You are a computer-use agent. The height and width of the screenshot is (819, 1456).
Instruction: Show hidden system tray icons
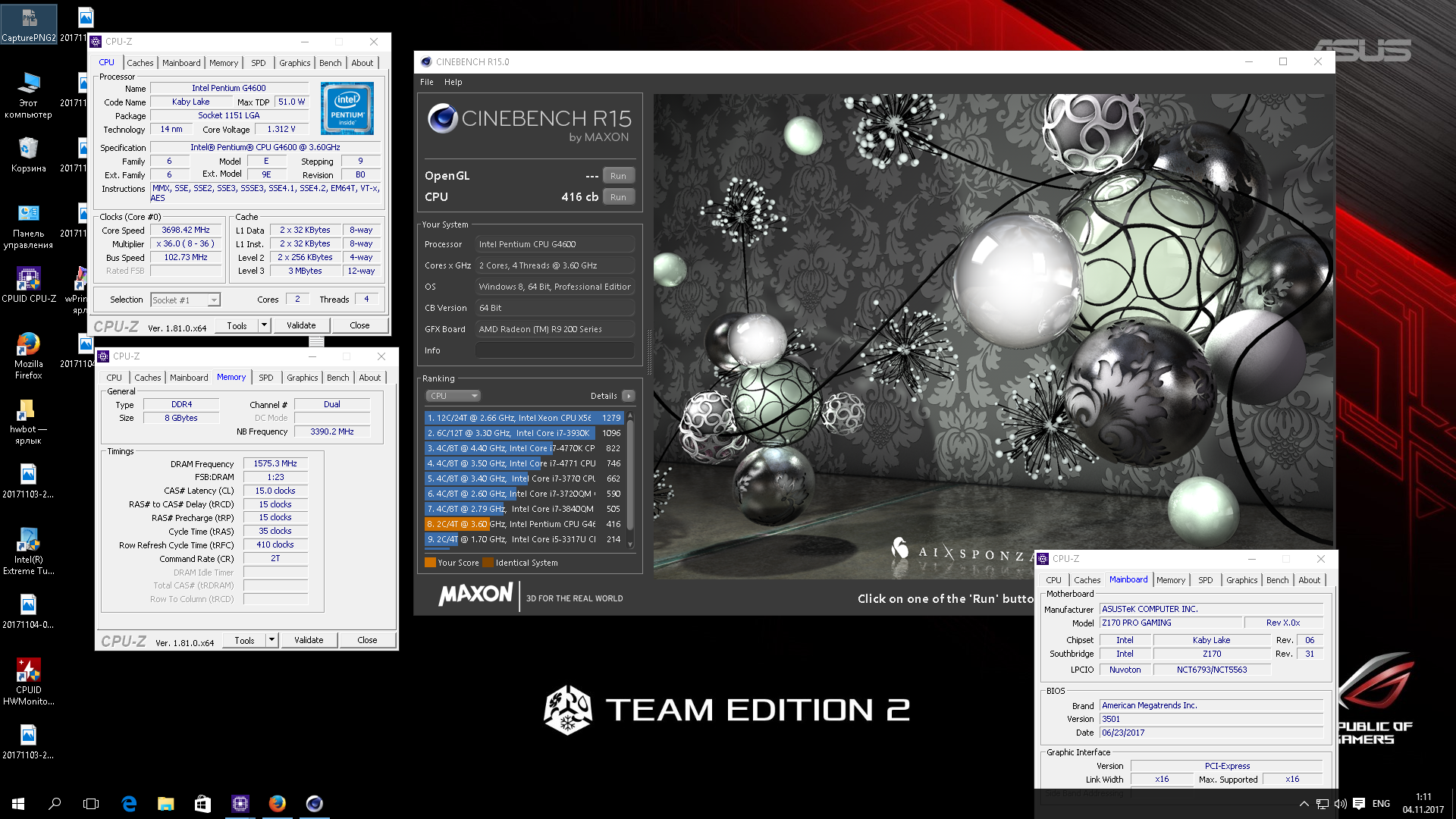coord(1304,804)
